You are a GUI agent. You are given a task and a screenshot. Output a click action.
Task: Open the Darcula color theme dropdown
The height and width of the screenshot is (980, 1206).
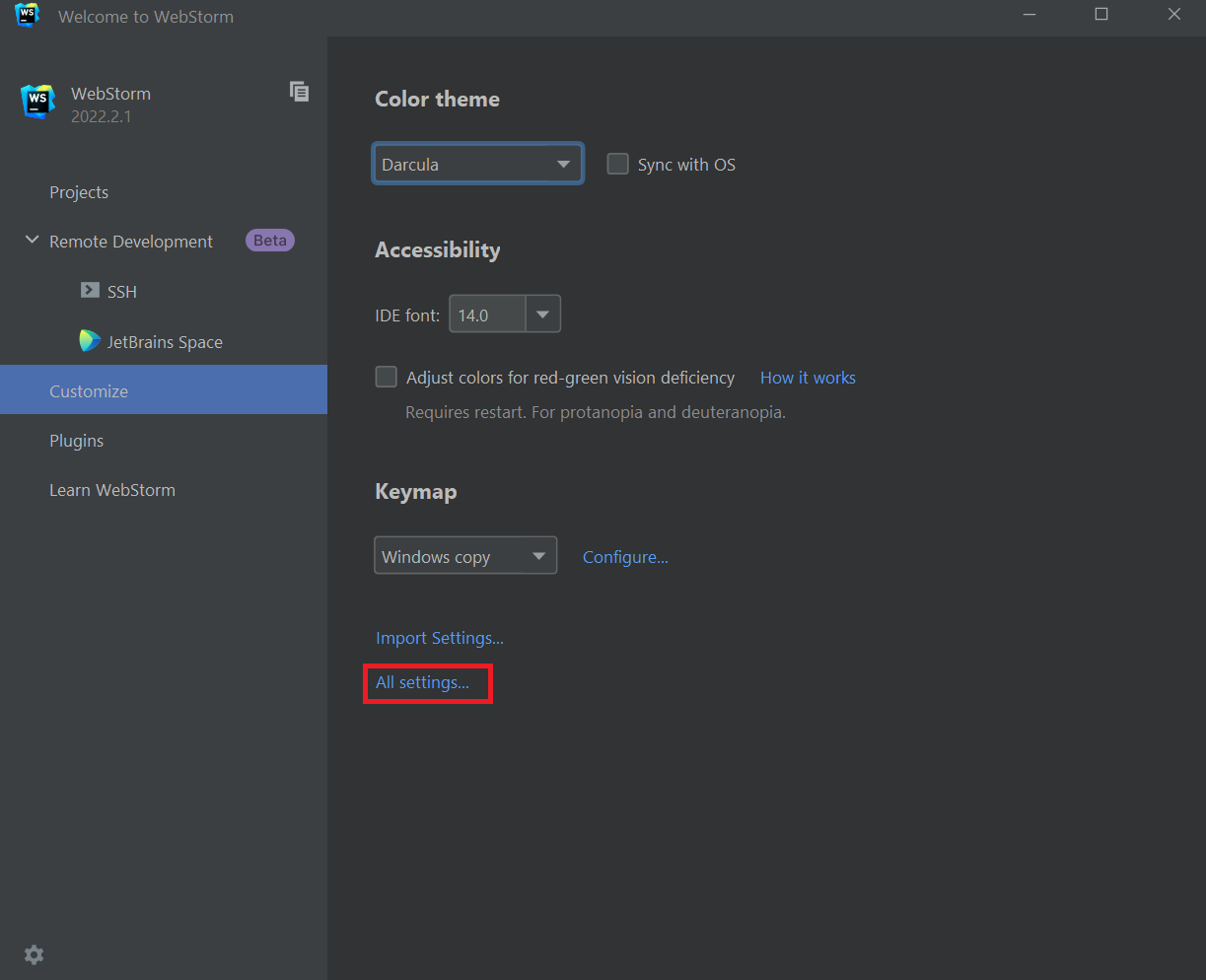point(477,164)
